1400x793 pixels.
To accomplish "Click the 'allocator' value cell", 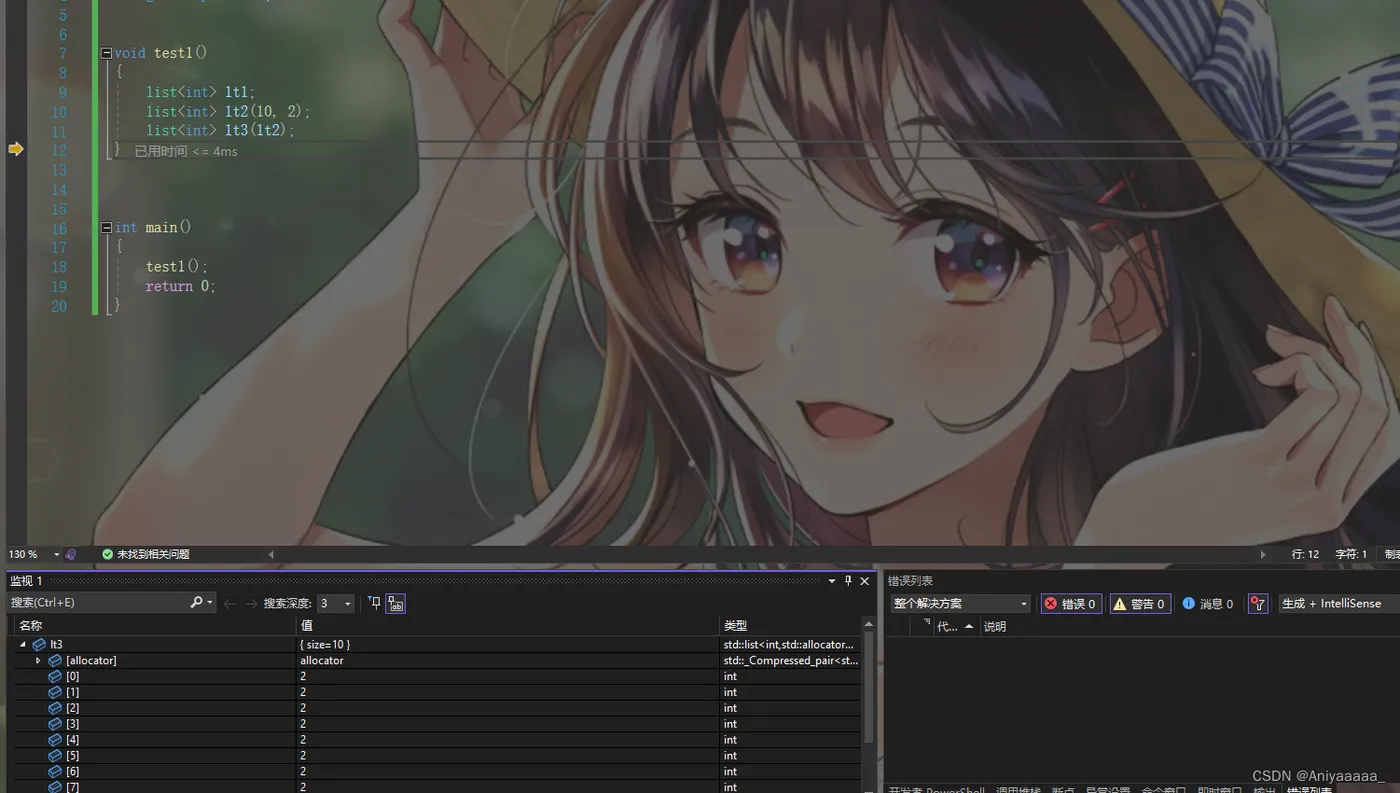I will pyautogui.click(x=322, y=661).
